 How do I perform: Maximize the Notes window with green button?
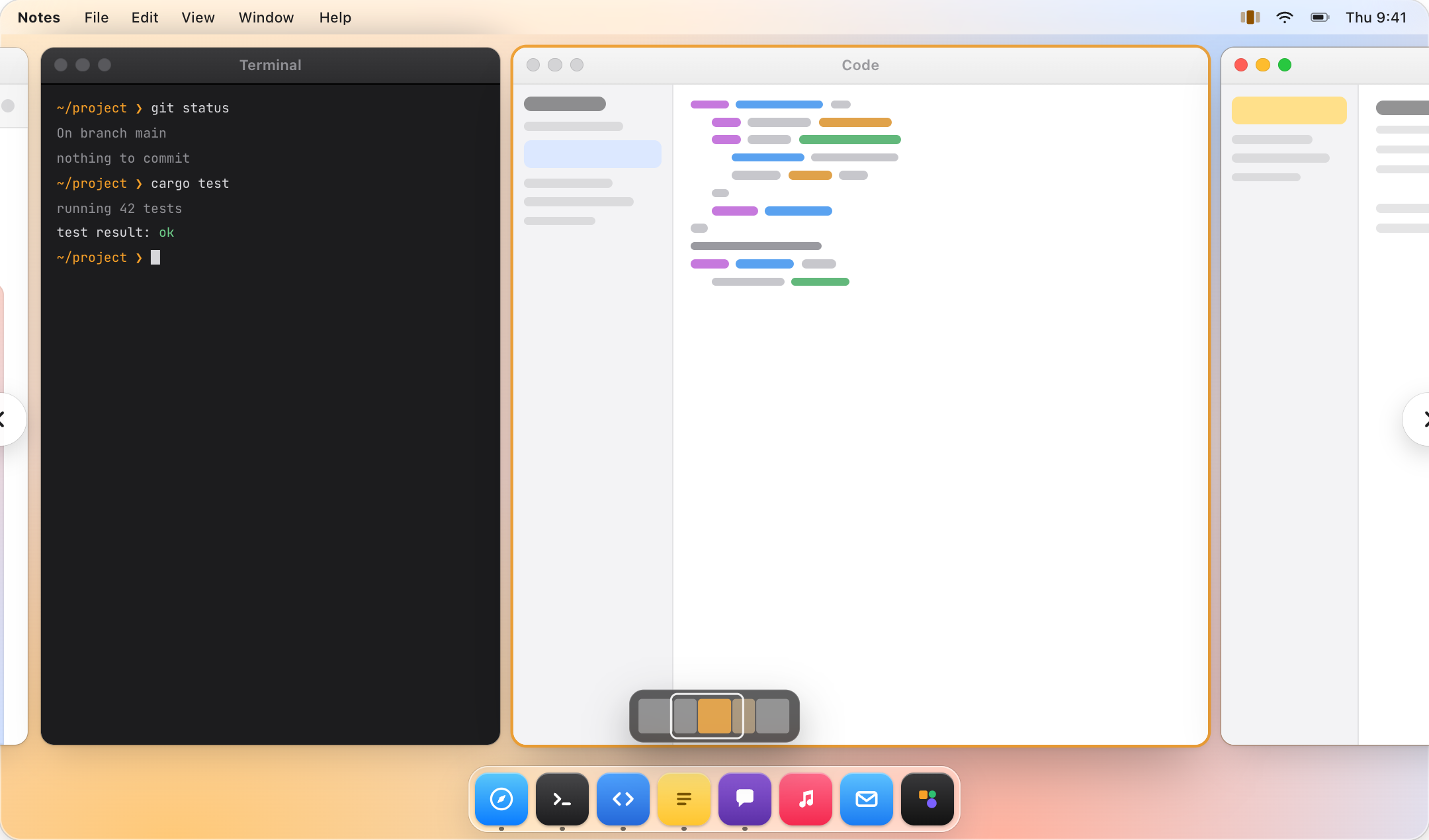[1285, 65]
